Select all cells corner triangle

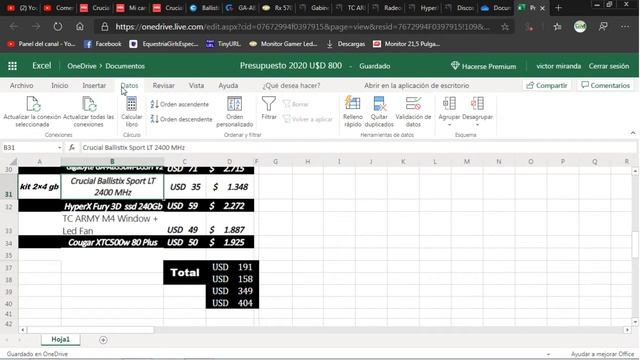(x=13, y=162)
